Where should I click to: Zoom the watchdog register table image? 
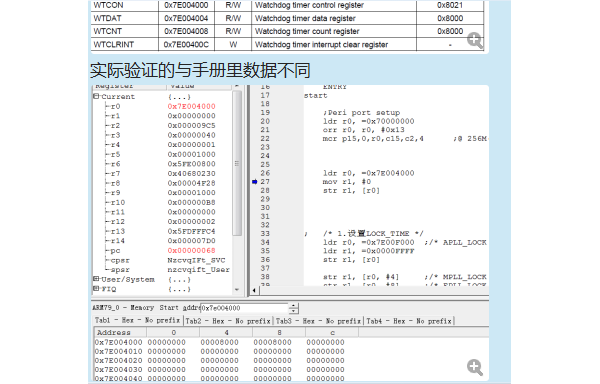tap(475, 40)
